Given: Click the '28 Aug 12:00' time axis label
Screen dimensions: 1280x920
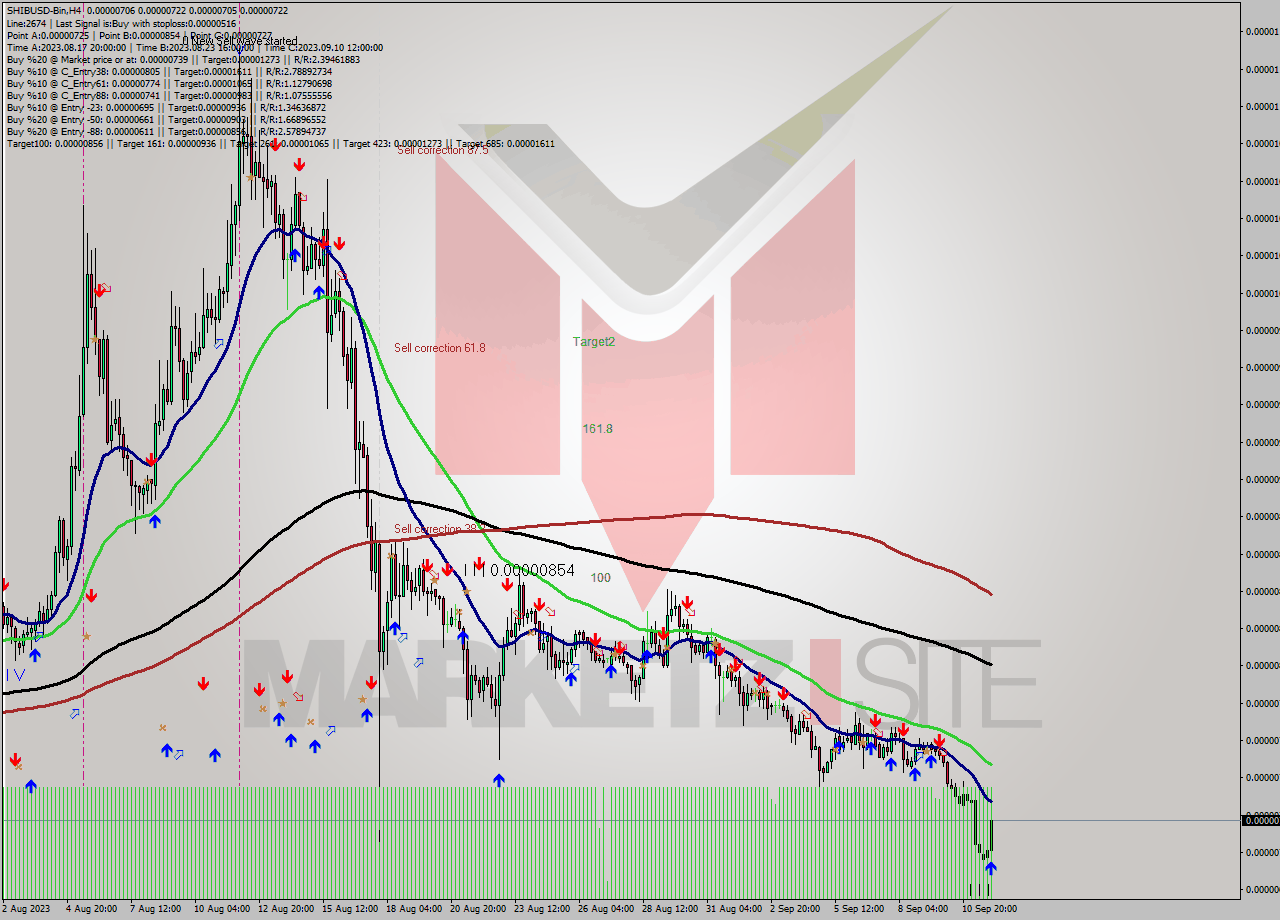Looking at the screenshot, I should pyautogui.click(x=670, y=908).
